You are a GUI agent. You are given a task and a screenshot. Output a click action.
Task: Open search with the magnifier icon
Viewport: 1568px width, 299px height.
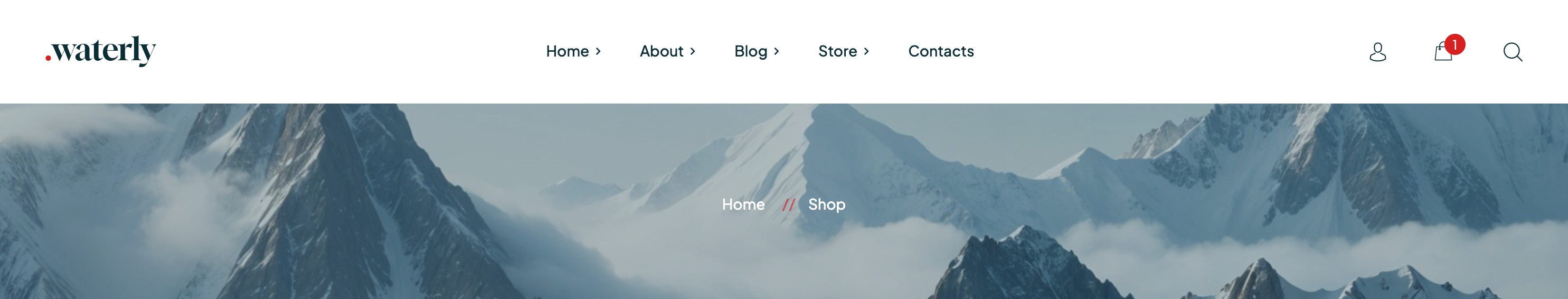[1513, 52]
